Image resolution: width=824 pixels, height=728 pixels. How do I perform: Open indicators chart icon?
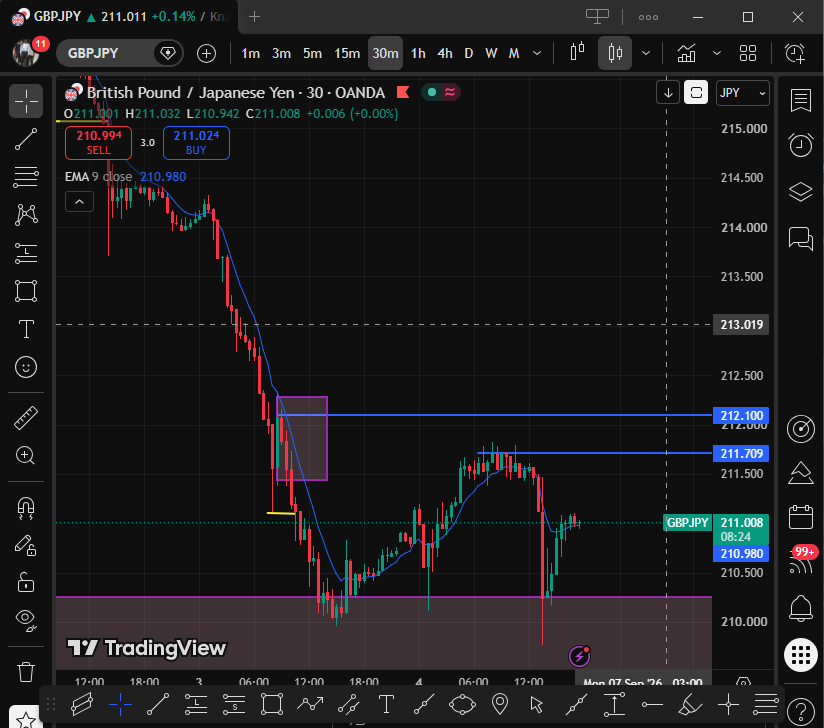point(686,53)
